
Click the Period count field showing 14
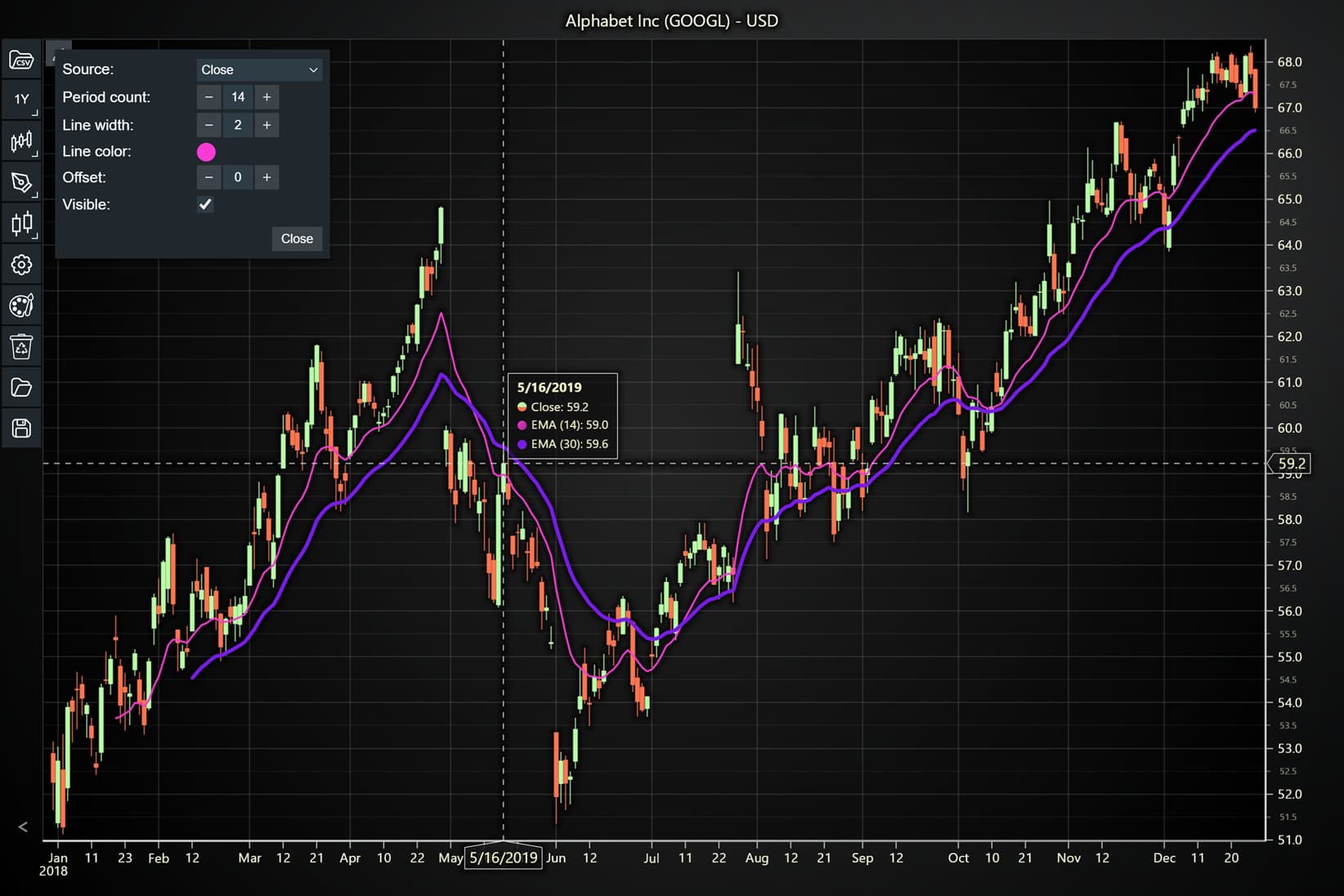(x=238, y=97)
